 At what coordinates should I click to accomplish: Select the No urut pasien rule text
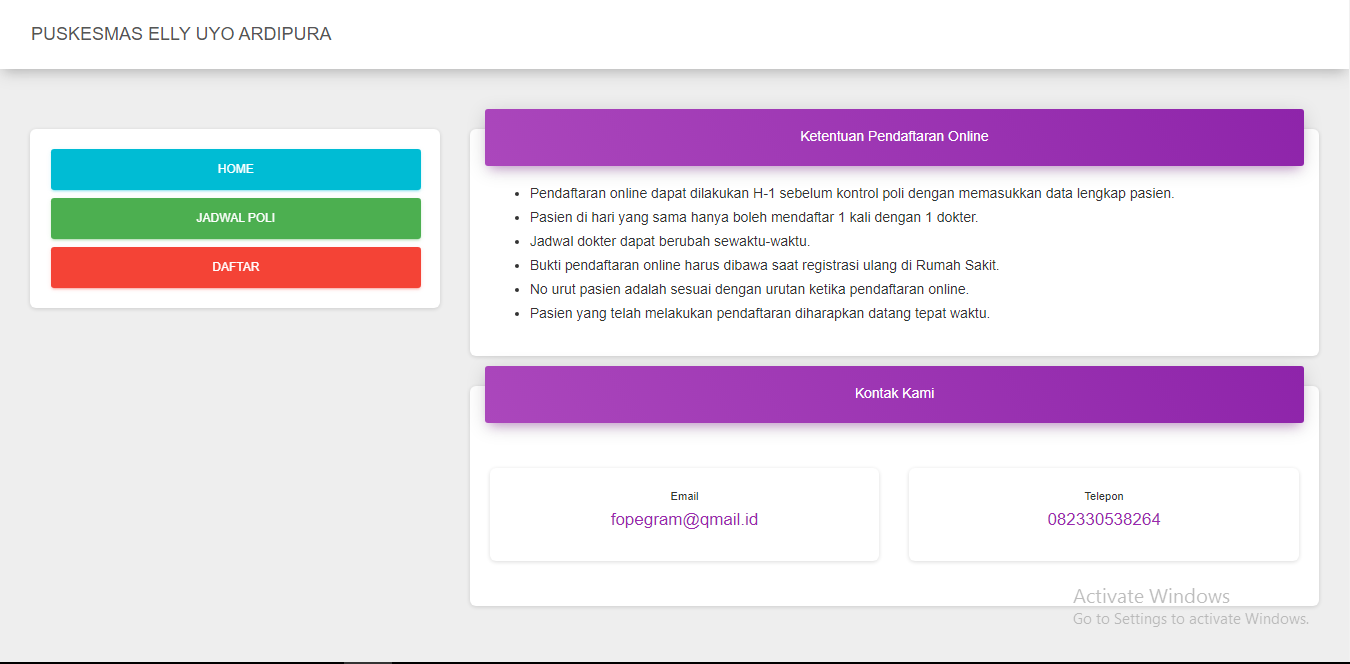click(749, 289)
